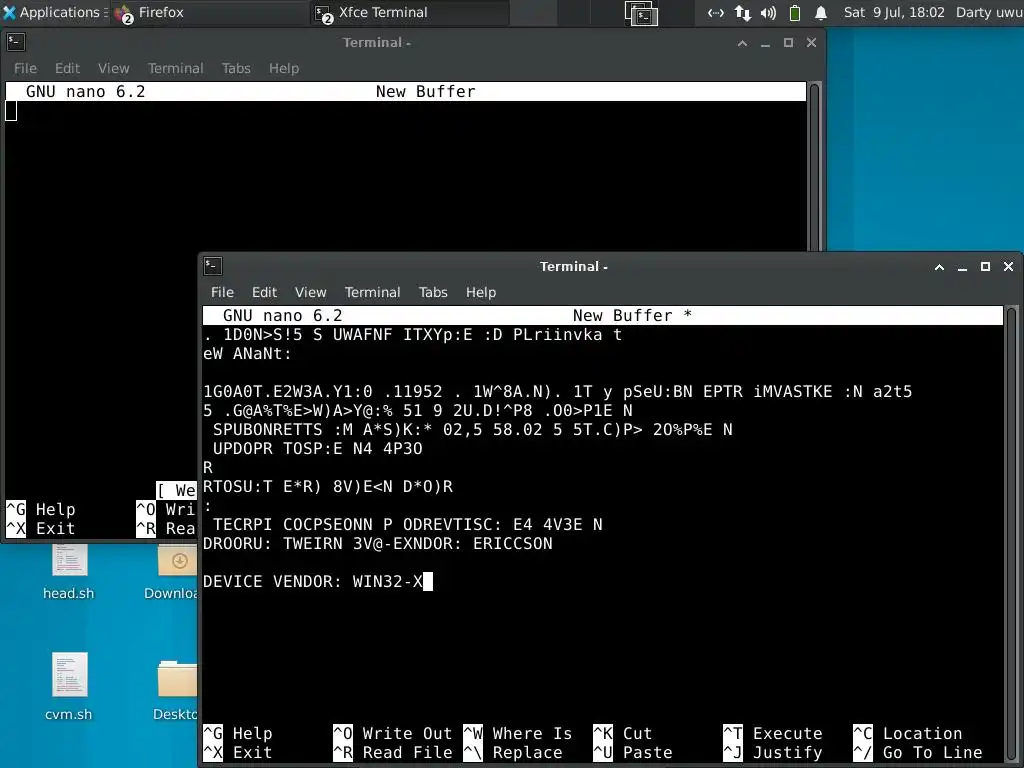Open Tabs menu in the front terminal
Screen dimensions: 1024x768
433,292
